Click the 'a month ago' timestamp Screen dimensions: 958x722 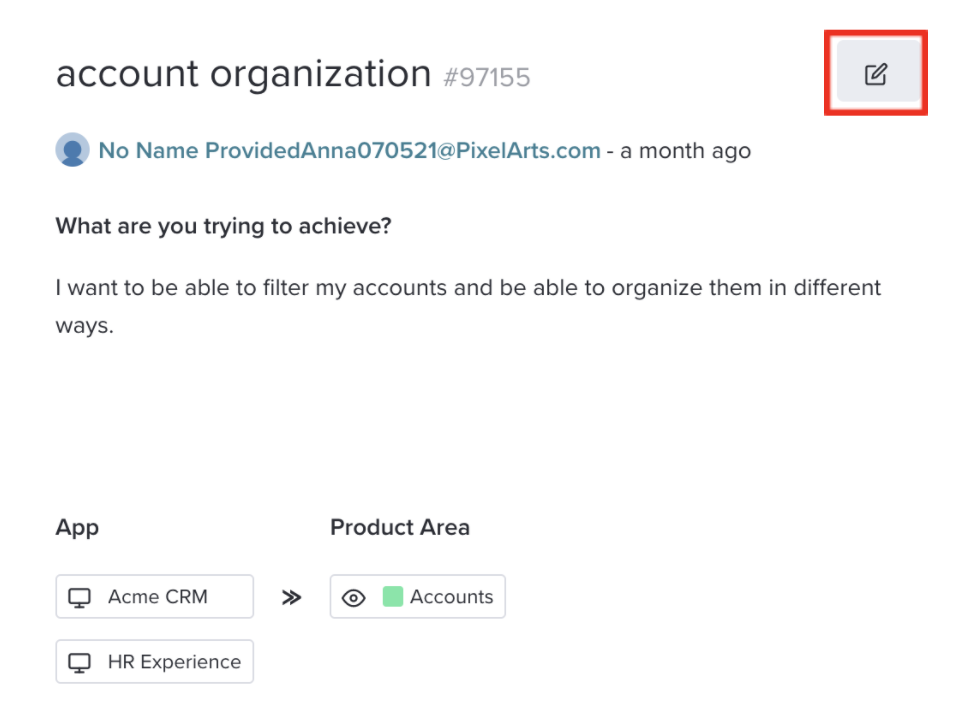coord(686,150)
